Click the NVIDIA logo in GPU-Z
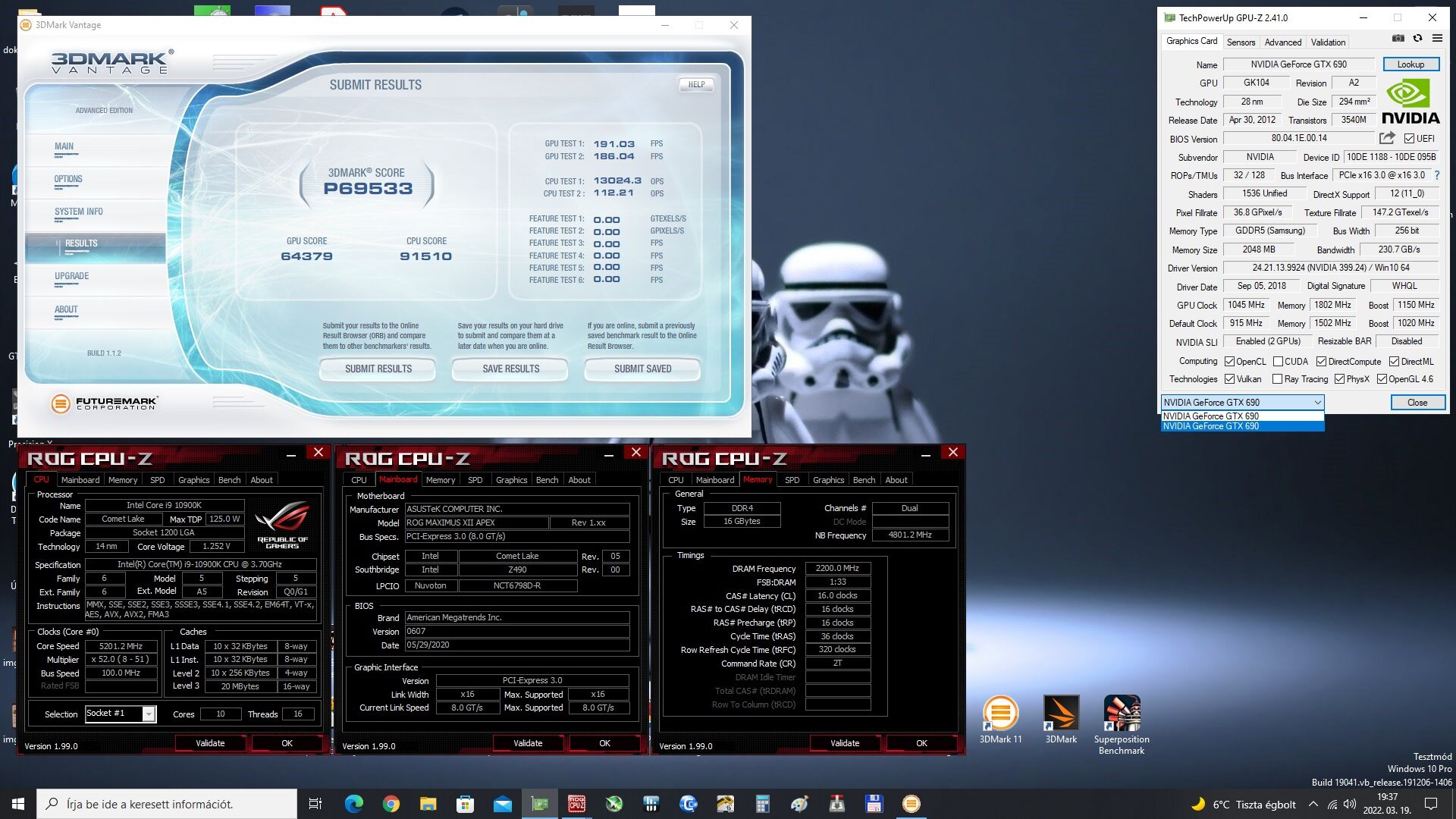 point(1410,103)
